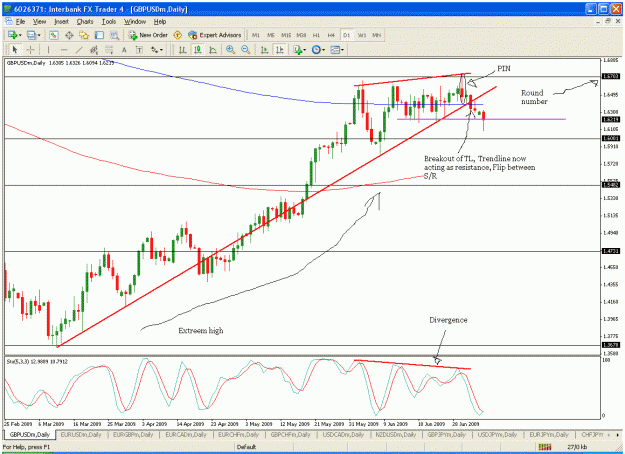This screenshot has width=625, height=454.
Task: Expand the profiles dropdown arrow
Action: click(39, 35)
